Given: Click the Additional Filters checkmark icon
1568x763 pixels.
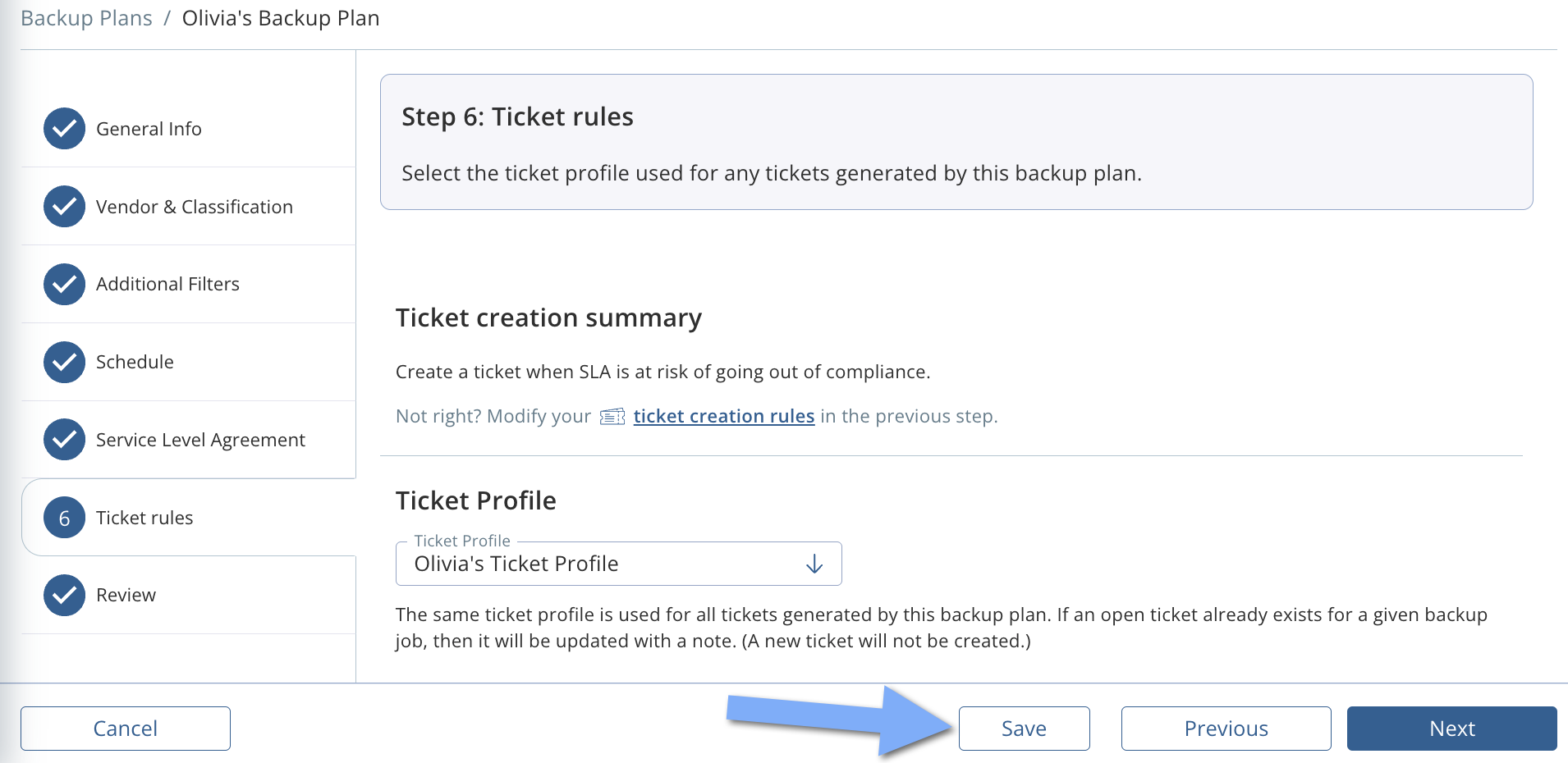Looking at the screenshot, I should pos(63,284).
